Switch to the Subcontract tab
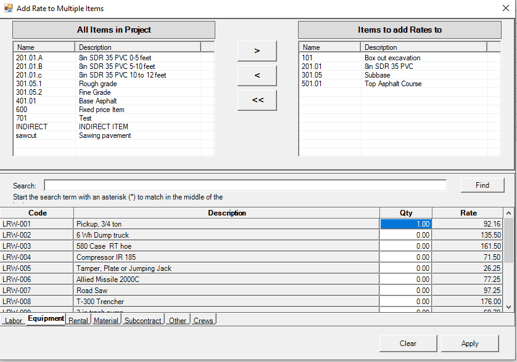Viewport: 517px width, 362px height. [x=143, y=321]
